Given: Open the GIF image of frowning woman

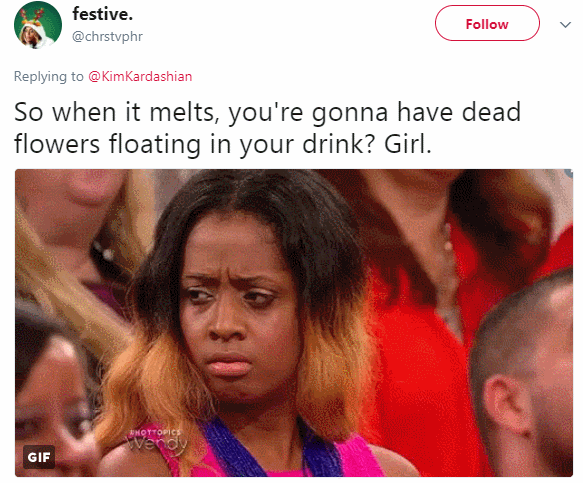Looking at the screenshot, I should 294,323.
